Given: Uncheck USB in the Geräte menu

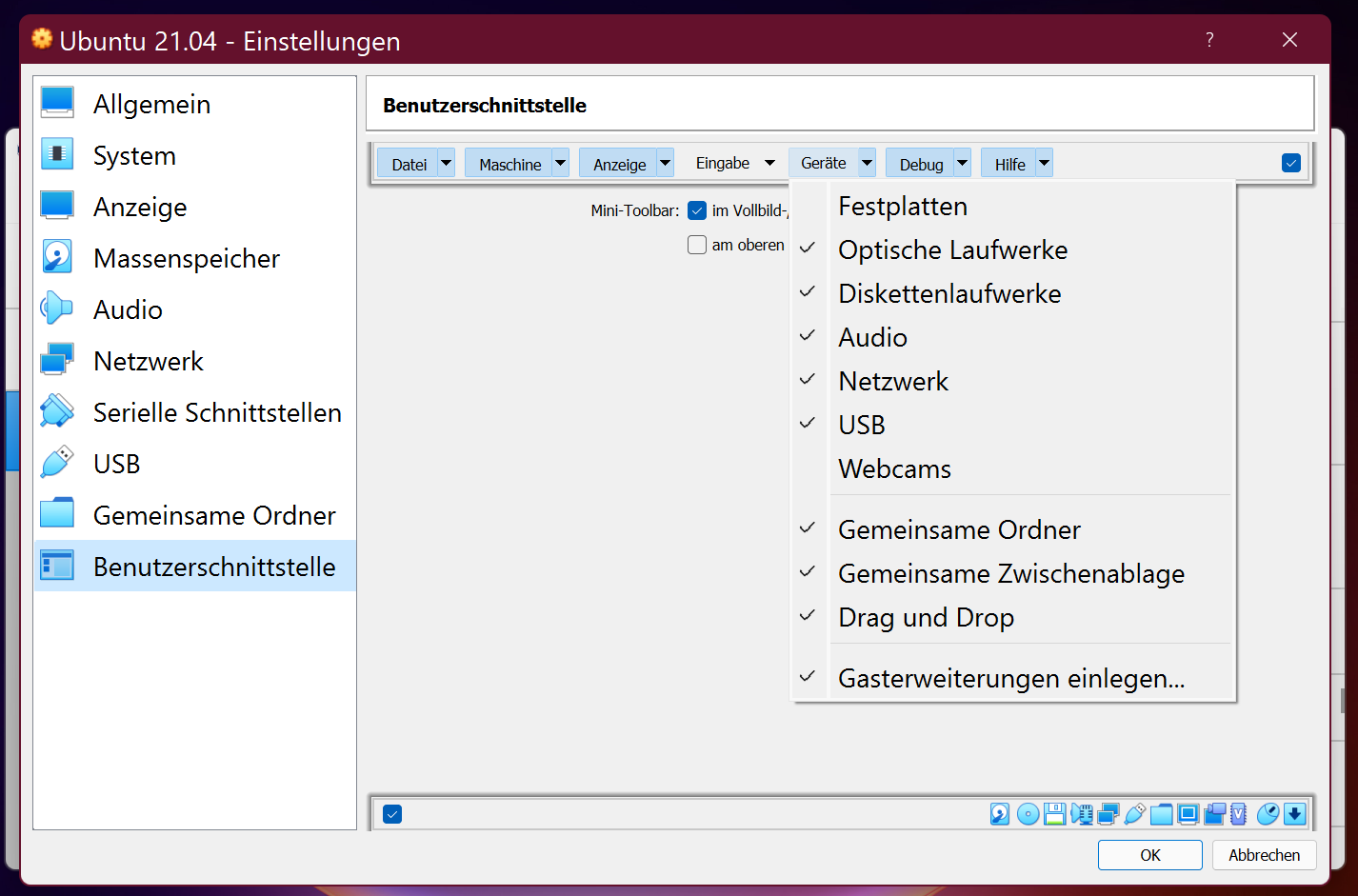Looking at the screenshot, I should tap(1013, 425).
